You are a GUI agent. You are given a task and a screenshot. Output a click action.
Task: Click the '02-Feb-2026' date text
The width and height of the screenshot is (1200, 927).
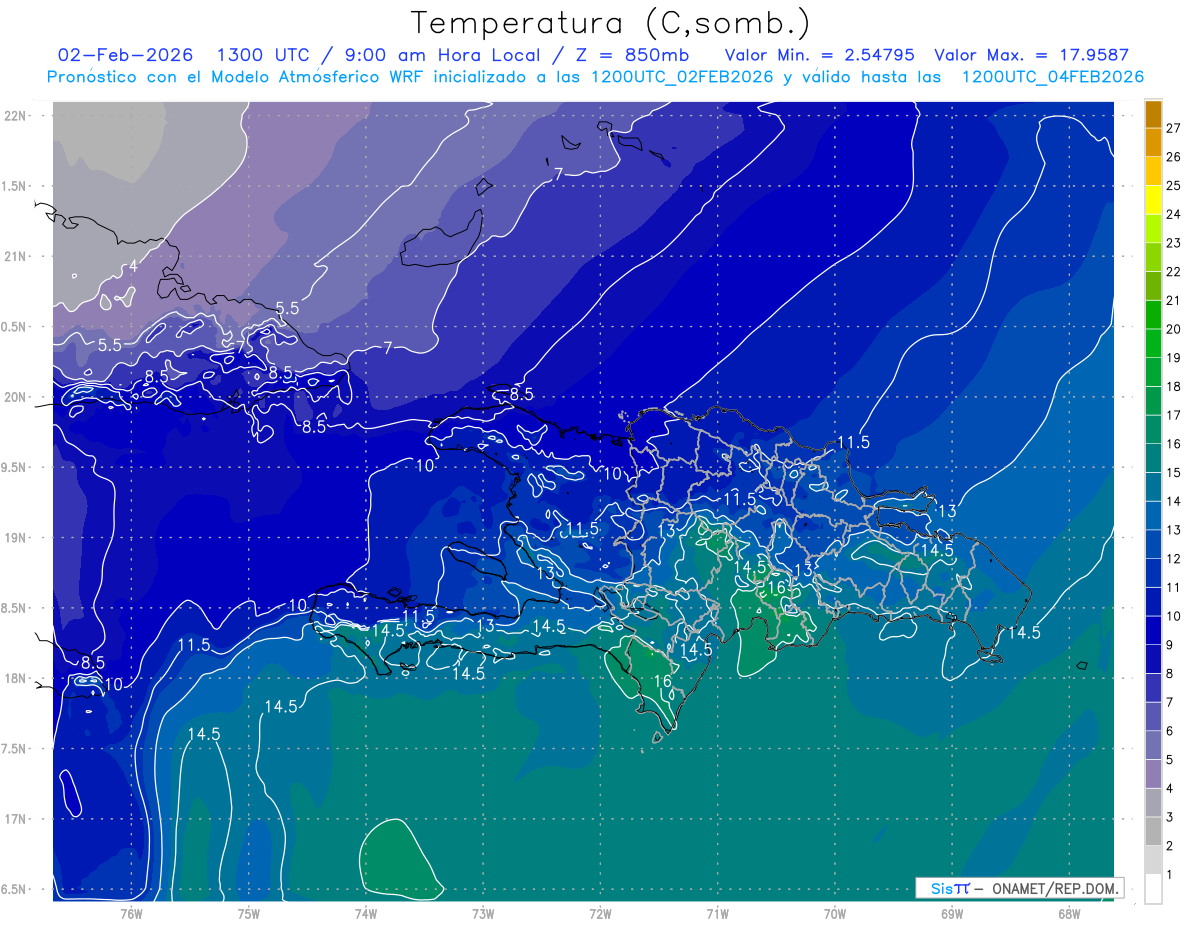[125, 54]
